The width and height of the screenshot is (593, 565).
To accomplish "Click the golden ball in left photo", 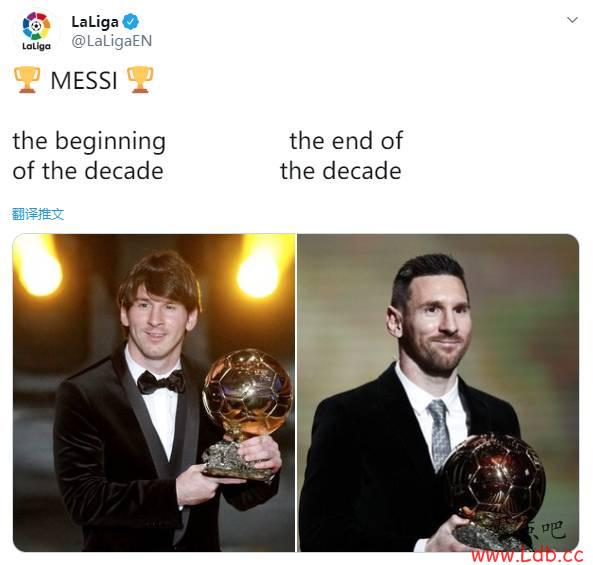I will [248, 393].
